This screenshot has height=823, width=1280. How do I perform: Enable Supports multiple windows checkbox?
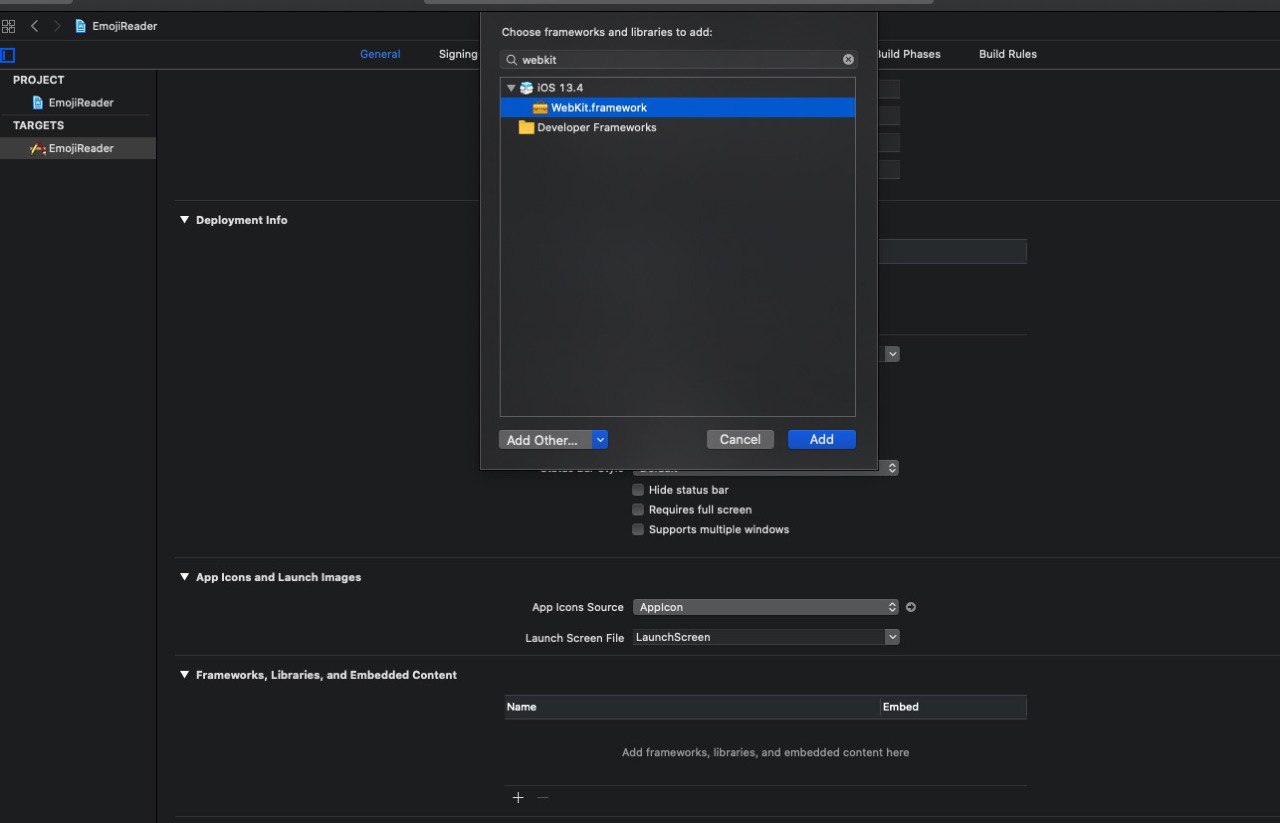[638, 530]
